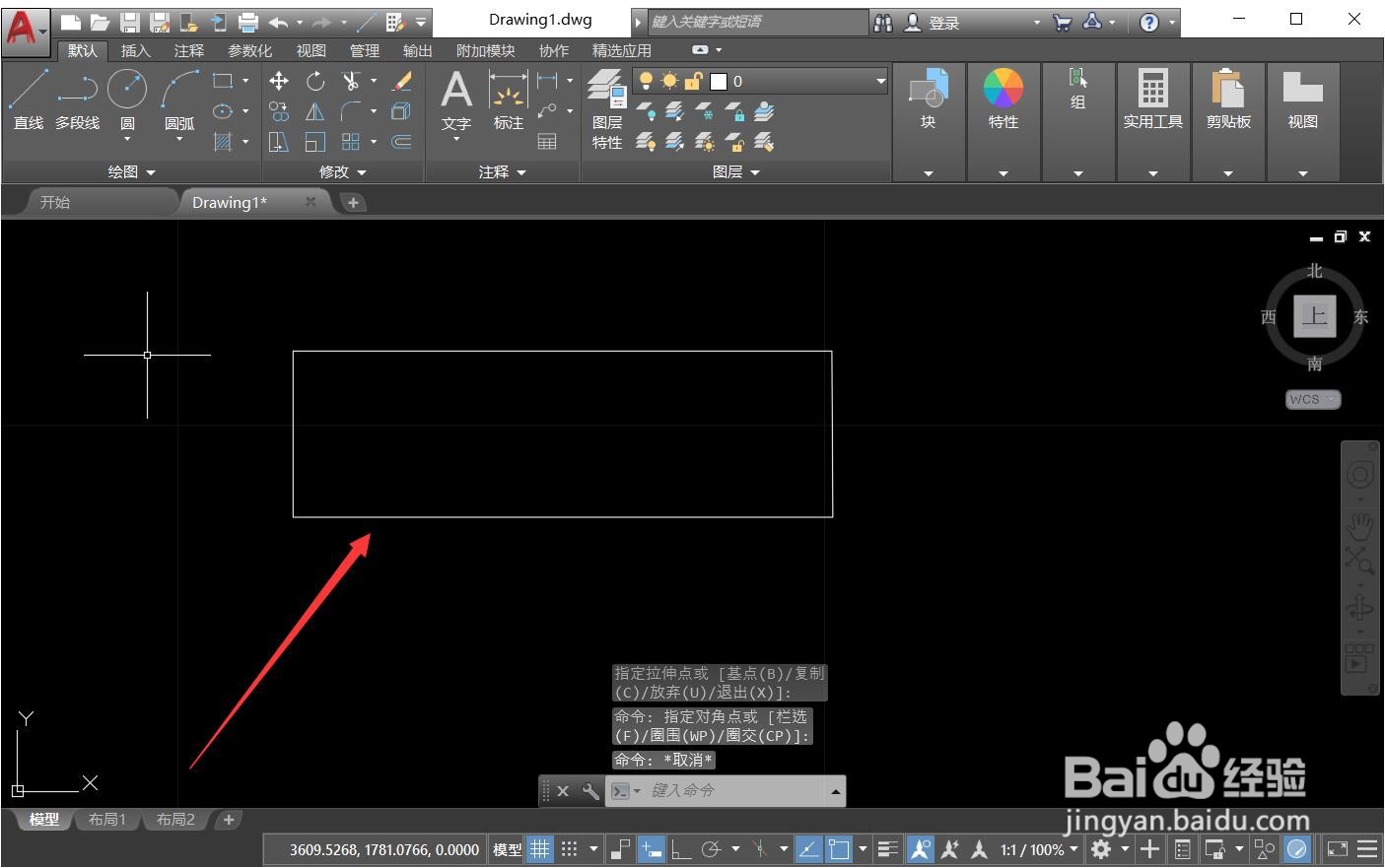Open the Manage (管理) ribbon tab

[x=365, y=50]
